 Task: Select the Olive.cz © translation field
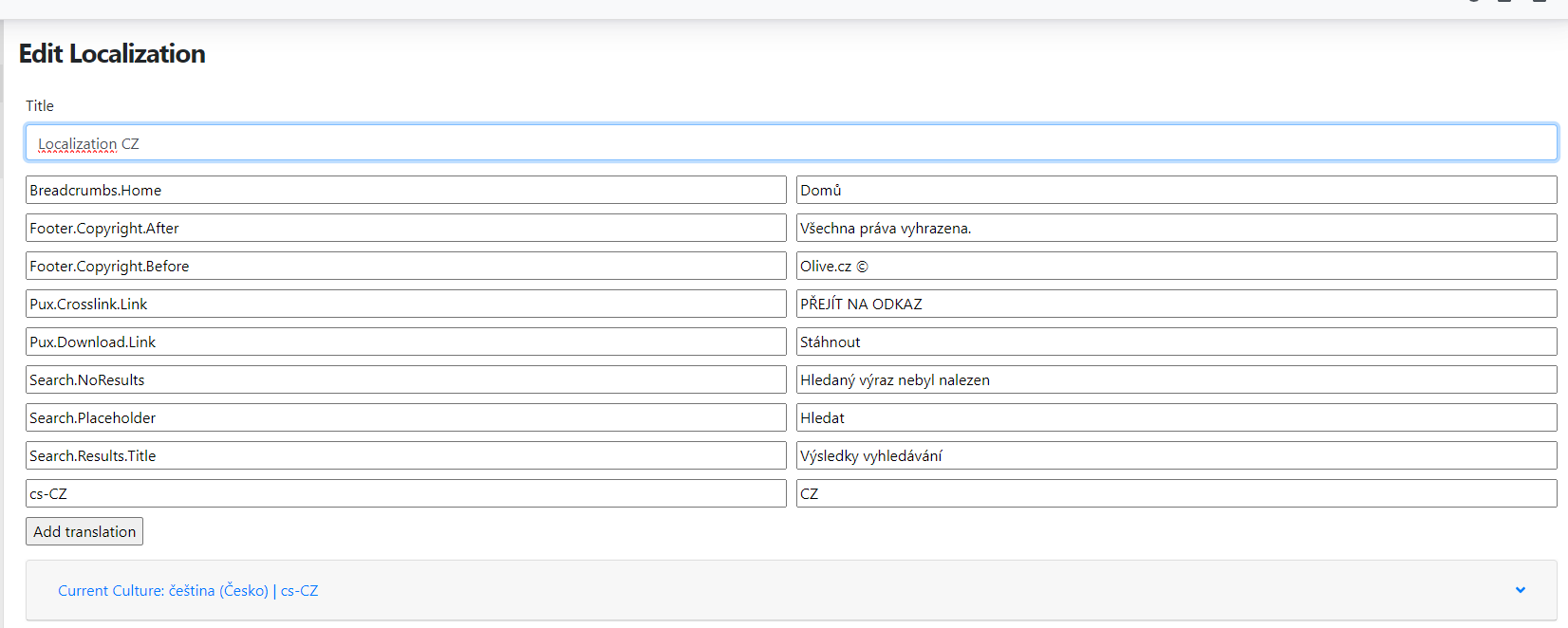(x=1176, y=266)
